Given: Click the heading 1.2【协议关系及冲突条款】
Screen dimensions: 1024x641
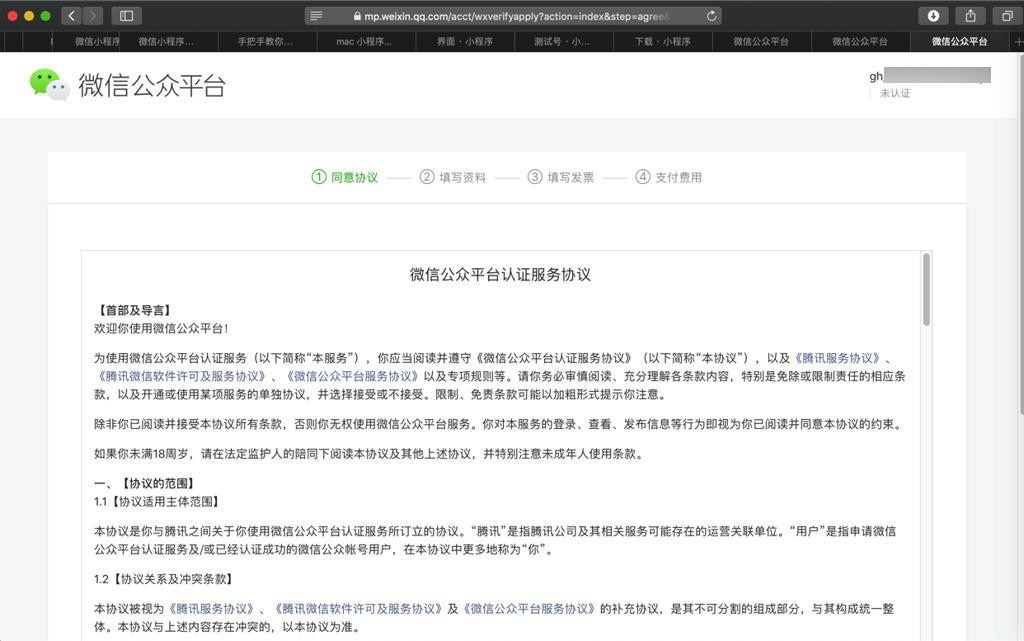Looking at the screenshot, I should click(165, 579).
